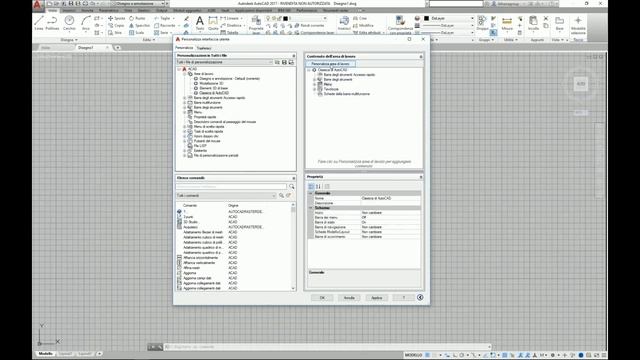Image resolution: width=640 pixels, height=360 pixels.
Task: Click the ? help button in dialog
Action: click(404, 298)
